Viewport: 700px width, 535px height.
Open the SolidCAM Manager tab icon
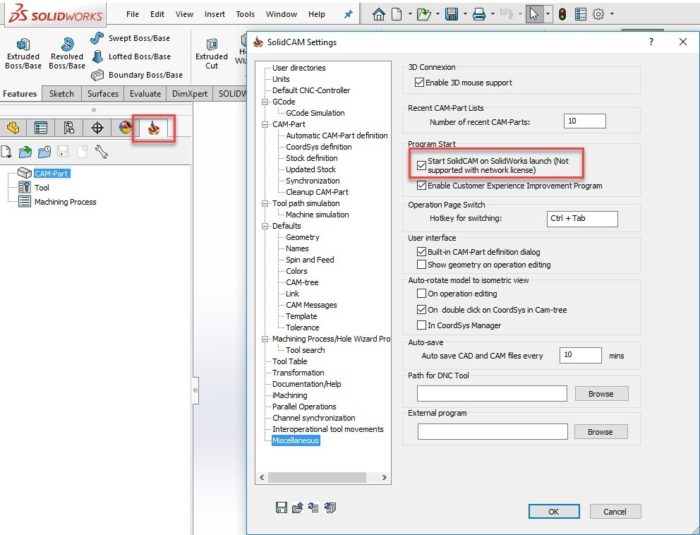point(154,128)
